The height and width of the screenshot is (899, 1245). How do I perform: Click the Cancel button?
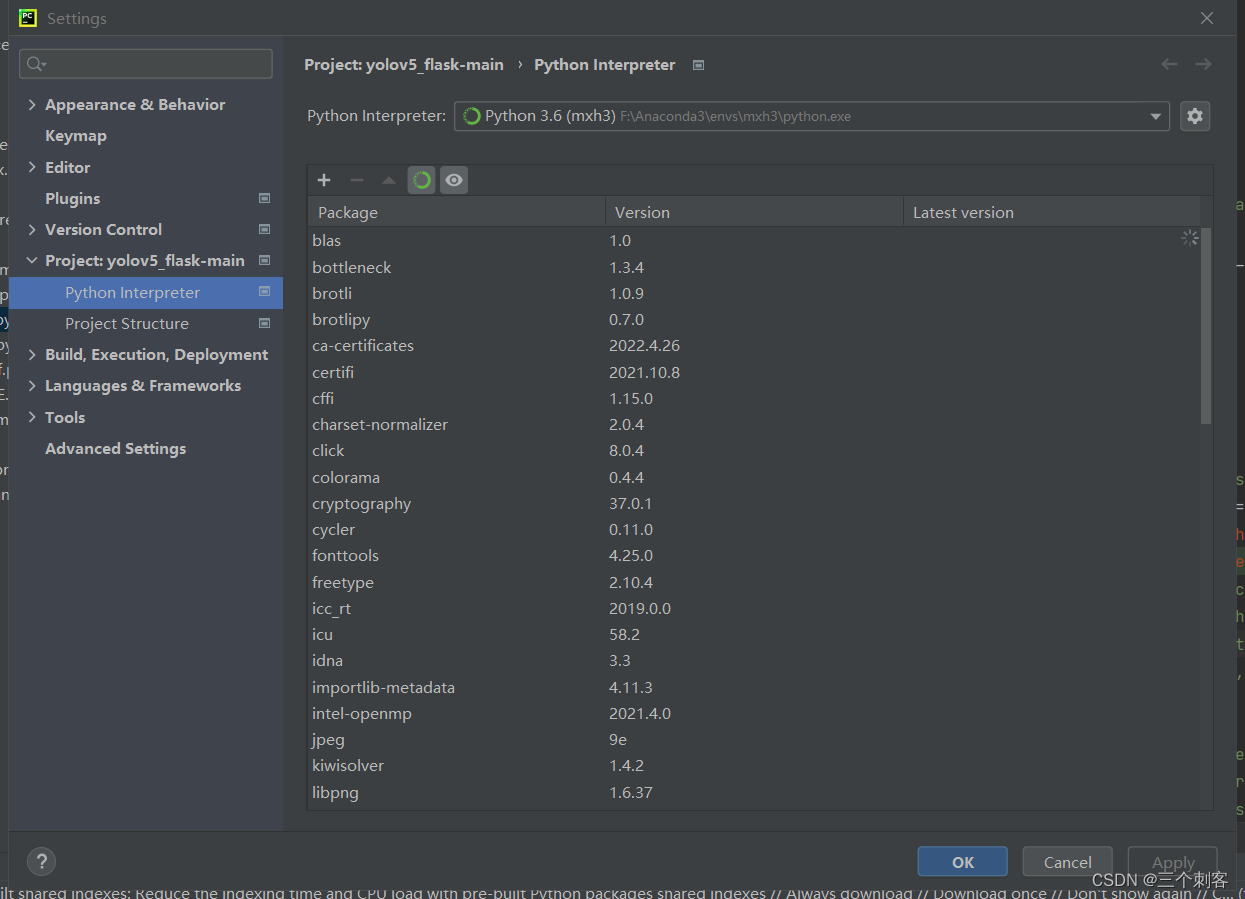(x=1067, y=861)
